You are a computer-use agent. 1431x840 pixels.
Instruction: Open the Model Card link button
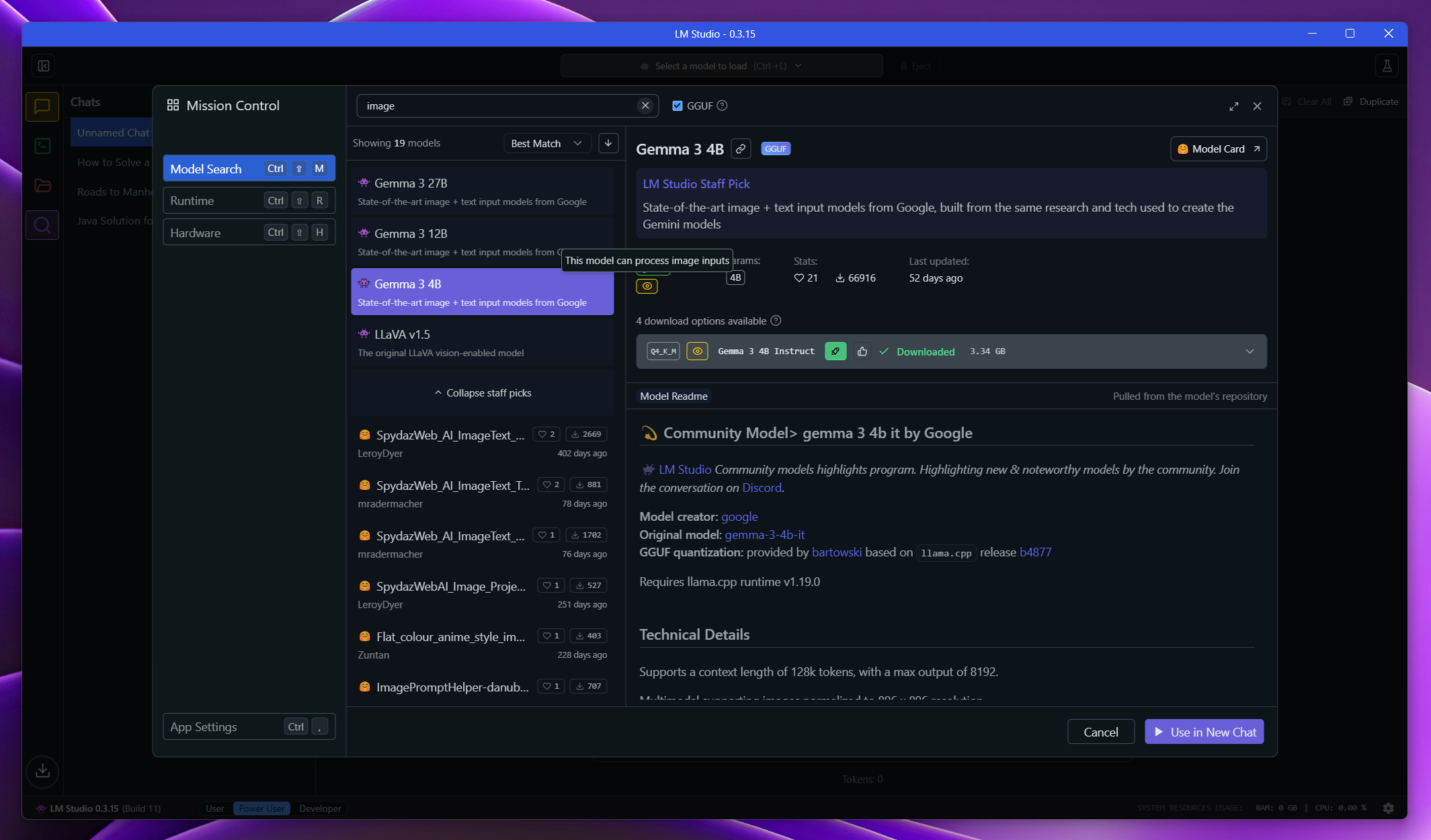click(1219, 149)
